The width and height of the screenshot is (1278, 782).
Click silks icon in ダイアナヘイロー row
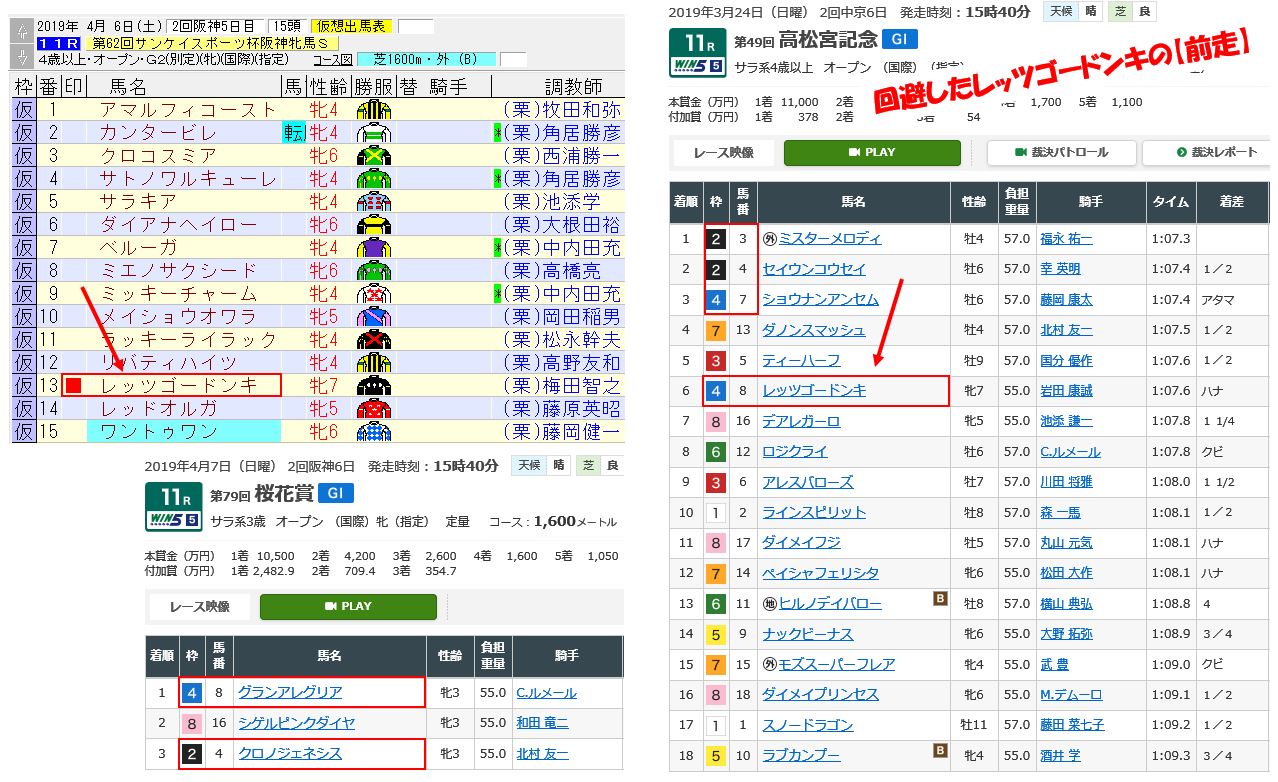[373, 225]
